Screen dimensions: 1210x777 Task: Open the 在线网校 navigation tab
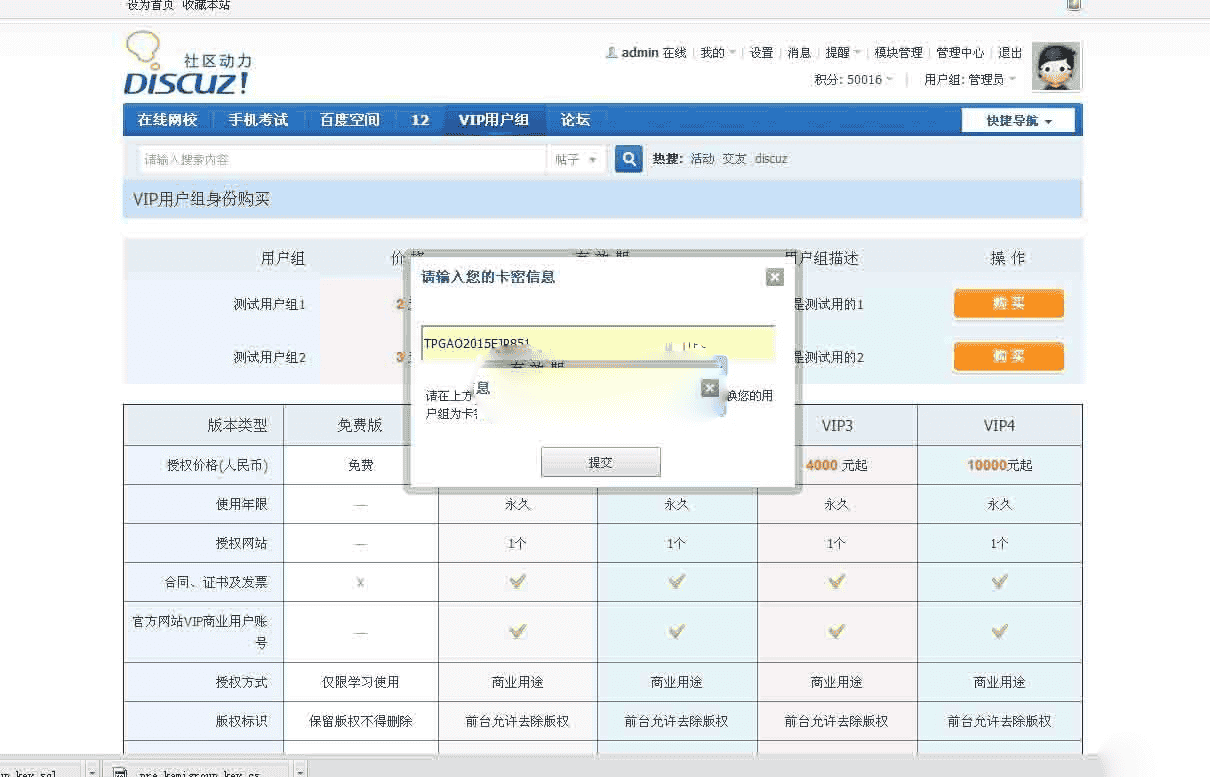(x=167, y=120)
